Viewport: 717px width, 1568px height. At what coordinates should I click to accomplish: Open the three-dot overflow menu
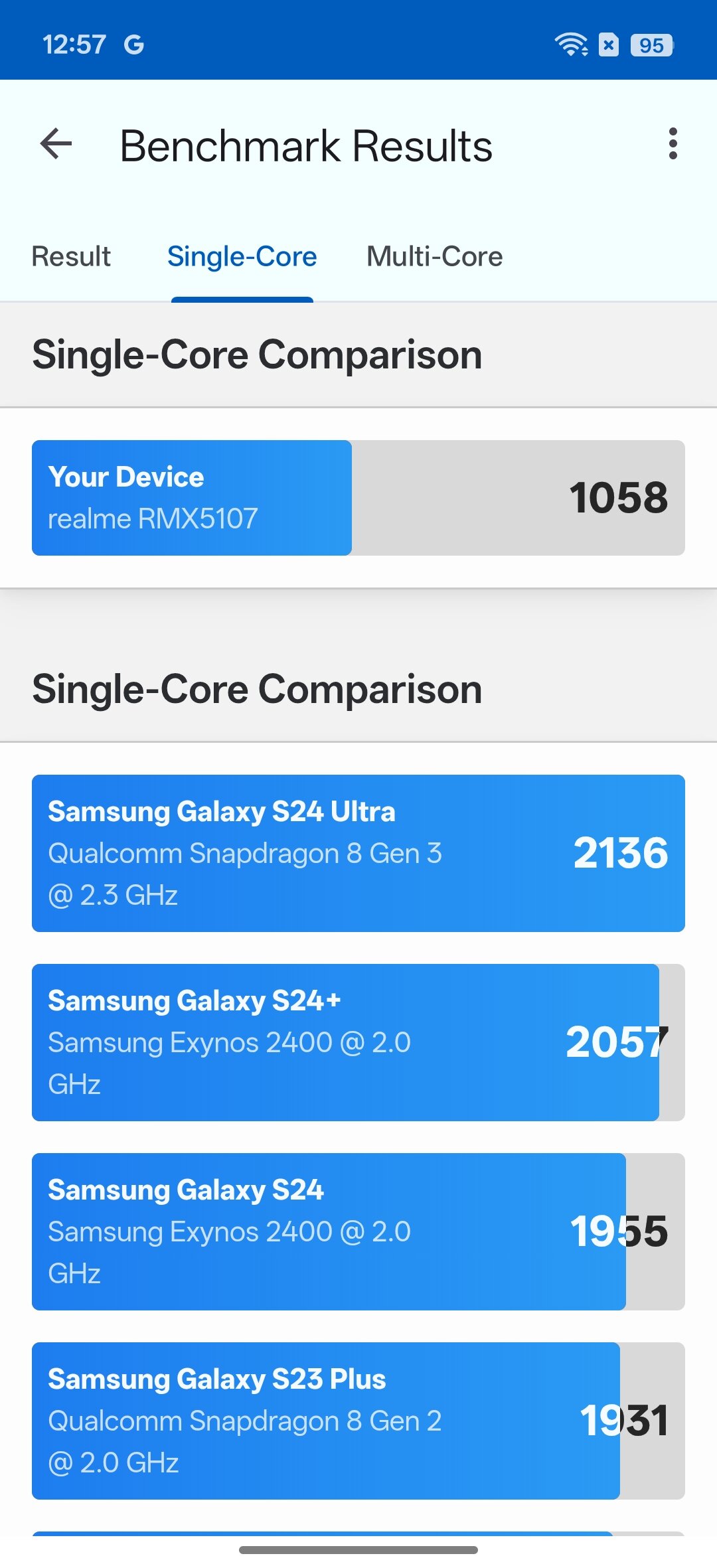(x=673, y=144)
